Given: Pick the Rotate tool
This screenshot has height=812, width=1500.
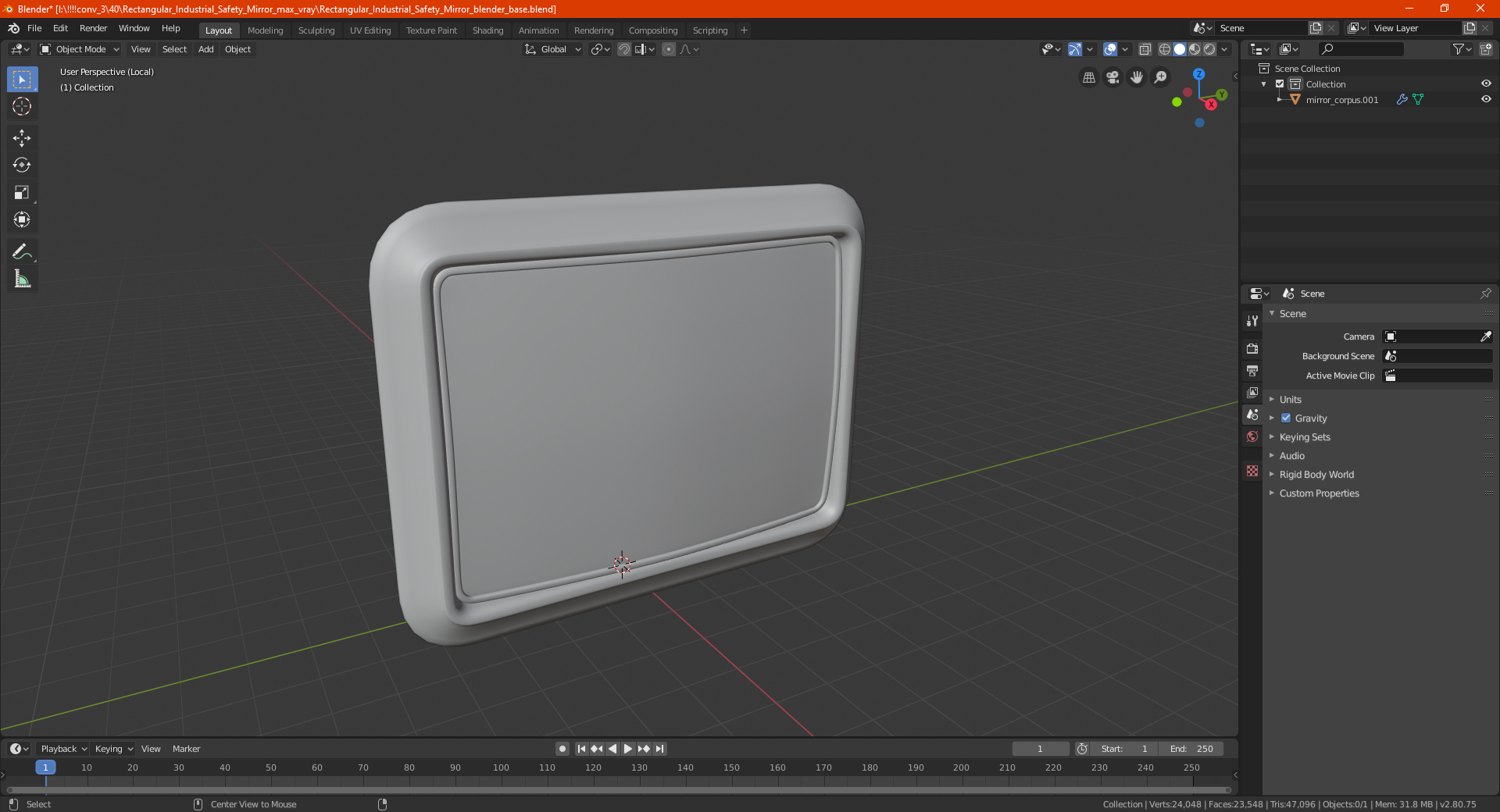Looking at the screenshot, I should pyautogui.click(x=22, y=165).
